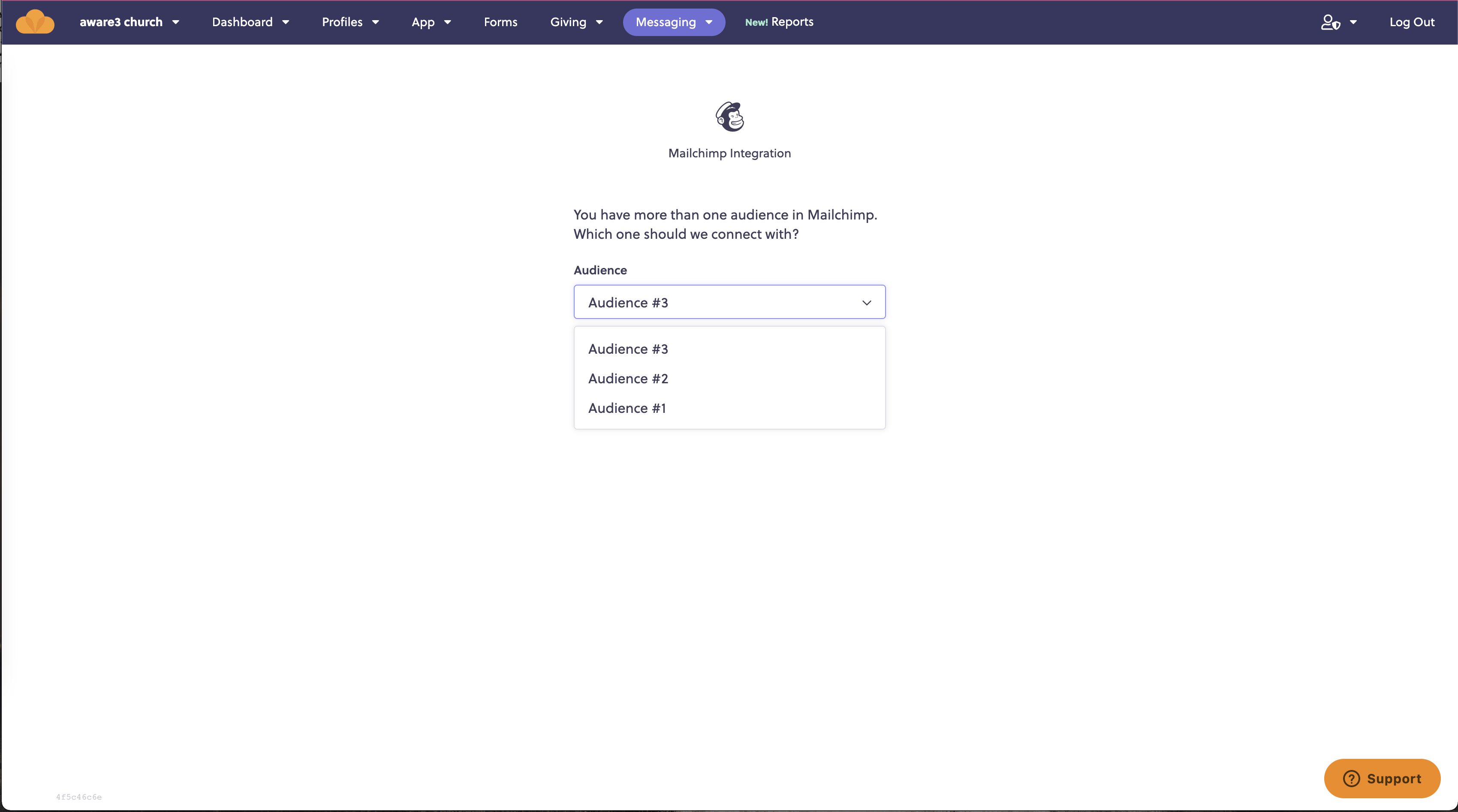Open the New! Reports page
Screen dimensions: 1458x812
tap(779, 22)
